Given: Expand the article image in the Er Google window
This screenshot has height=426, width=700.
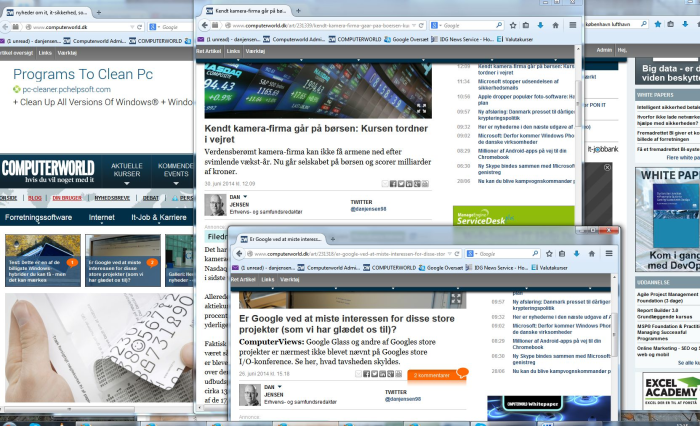Looking at the screenshot, I should pyautogui.click(x=456, y=298).
